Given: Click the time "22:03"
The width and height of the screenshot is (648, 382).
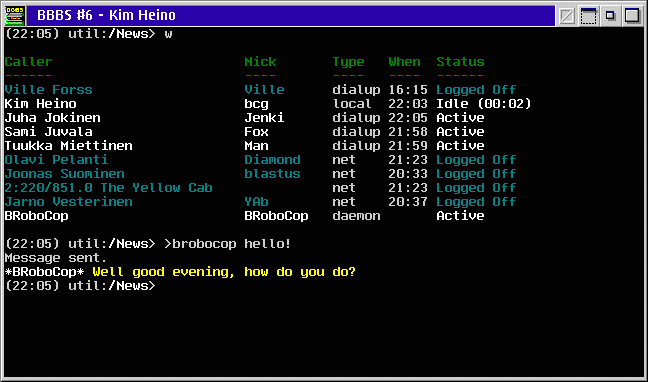Looking at the screenshot, I should click(408, 104).
